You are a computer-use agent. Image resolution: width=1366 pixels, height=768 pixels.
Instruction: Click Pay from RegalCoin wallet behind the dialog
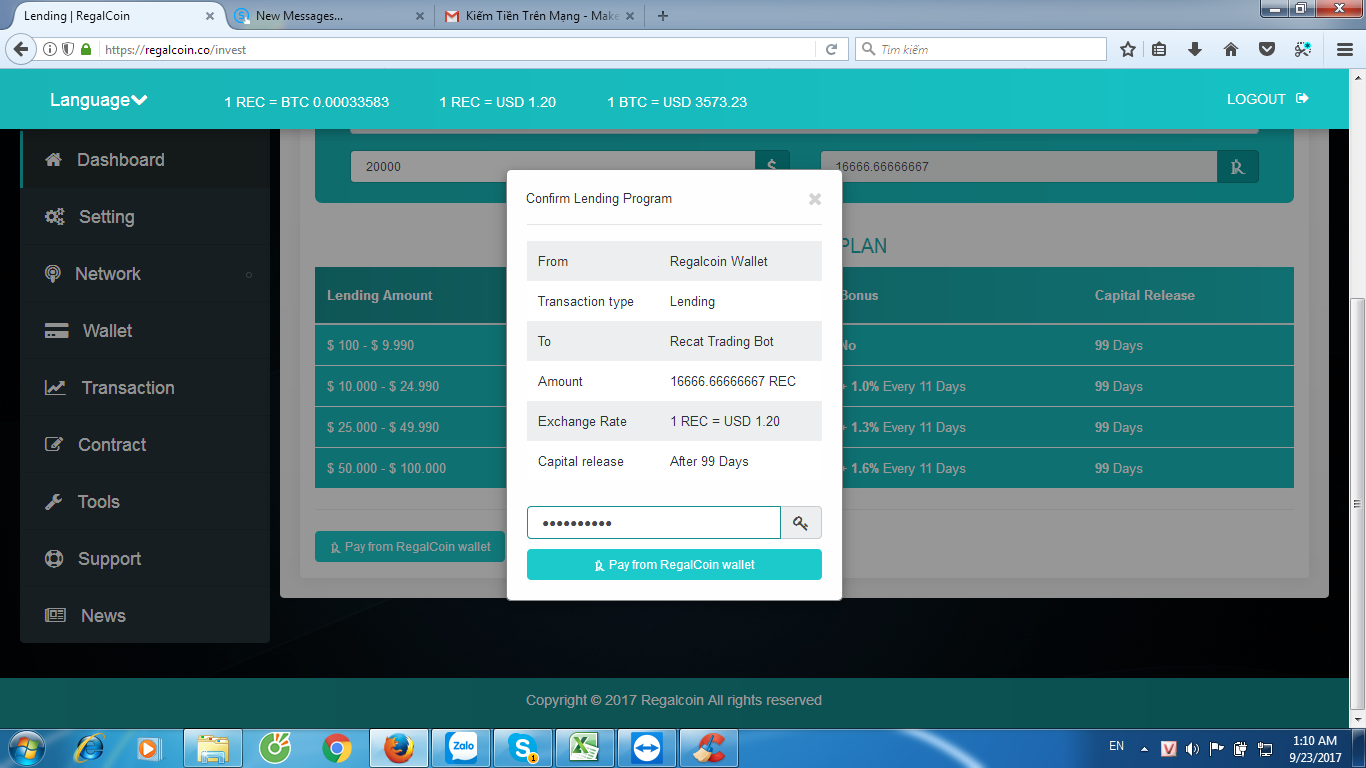coord(410,547)
